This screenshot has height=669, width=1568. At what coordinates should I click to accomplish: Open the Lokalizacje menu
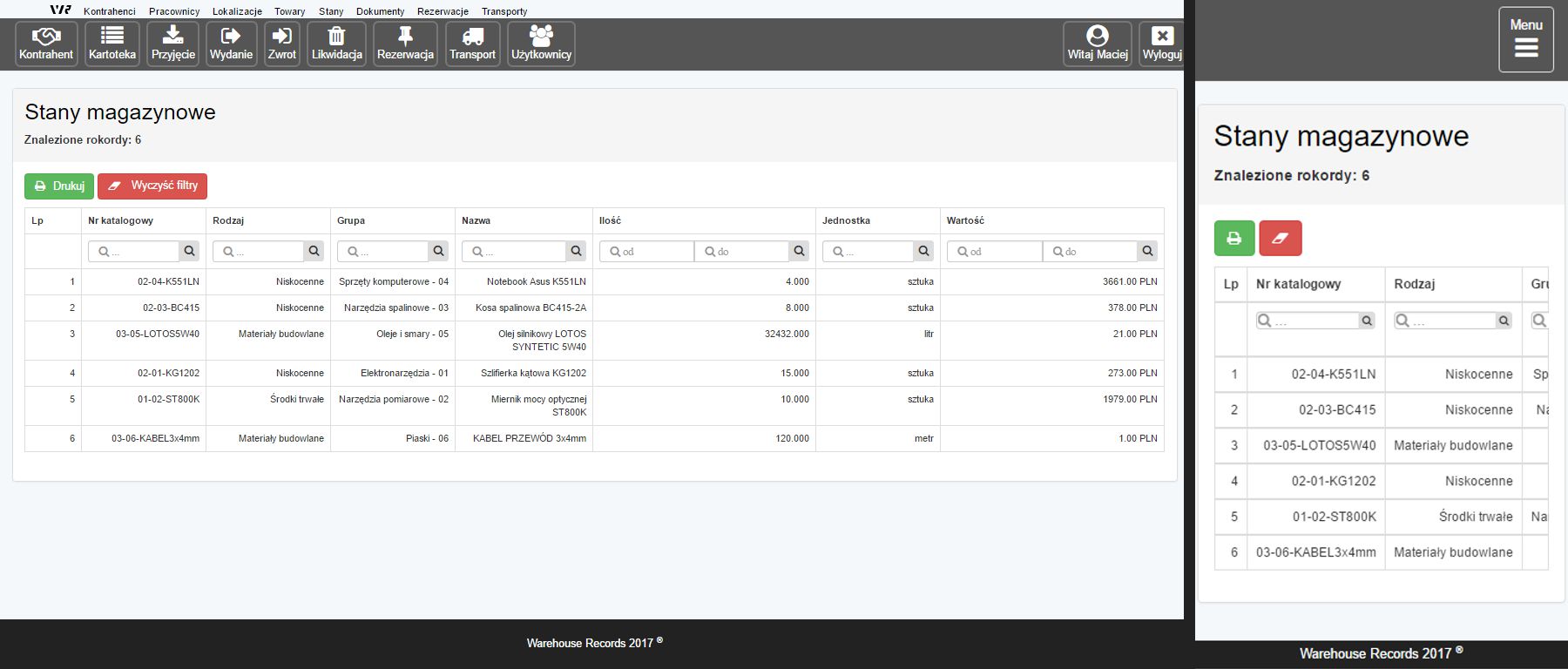(x=237, y=11)
